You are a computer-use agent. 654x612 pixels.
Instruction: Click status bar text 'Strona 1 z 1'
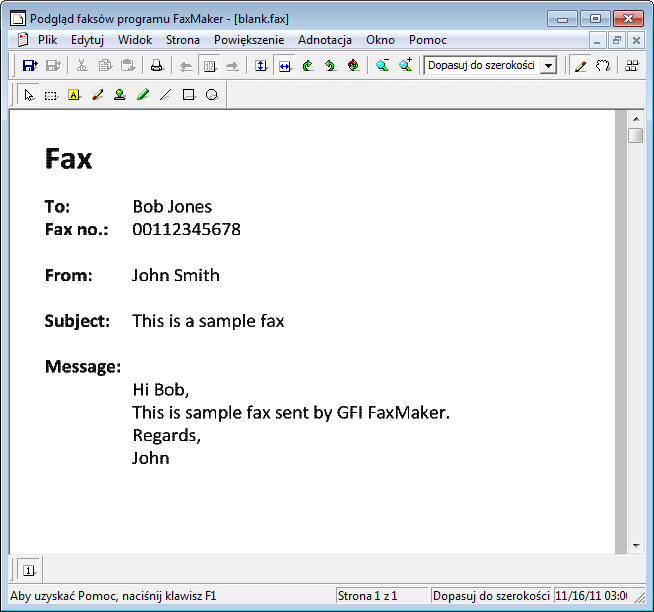367,596
